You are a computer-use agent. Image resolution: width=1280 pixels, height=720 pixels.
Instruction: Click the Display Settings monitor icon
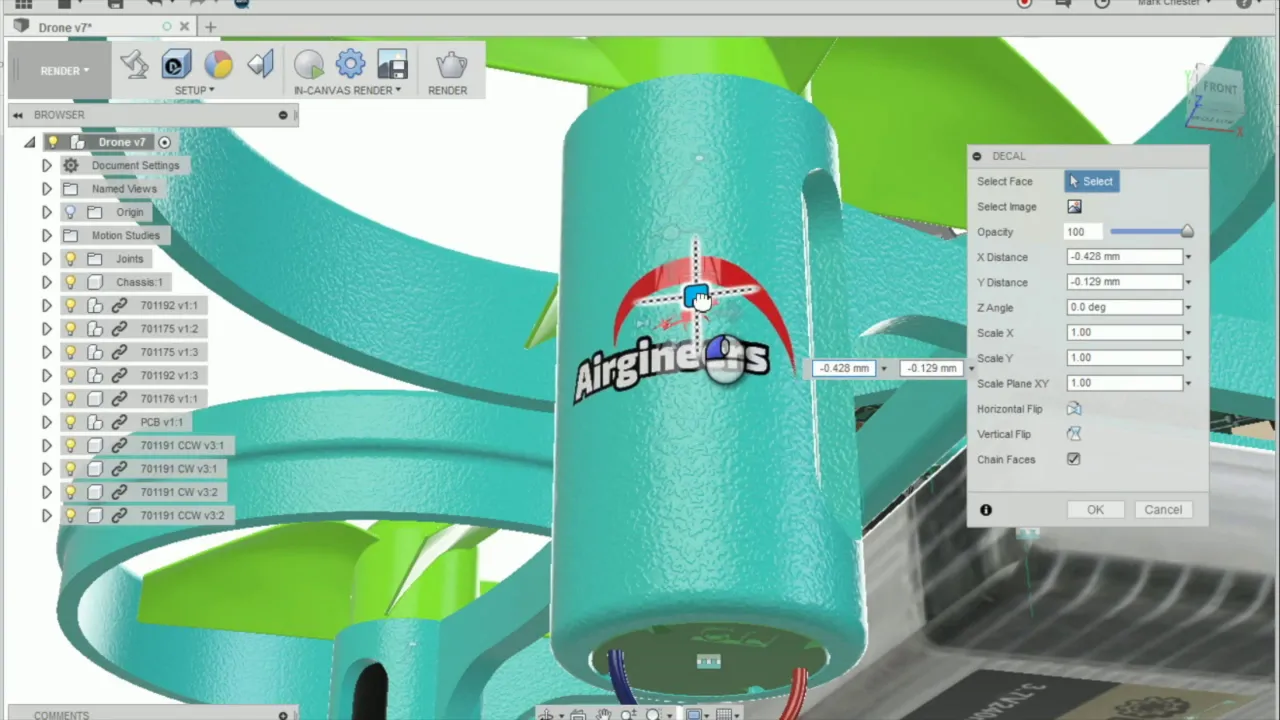[693, 714]
